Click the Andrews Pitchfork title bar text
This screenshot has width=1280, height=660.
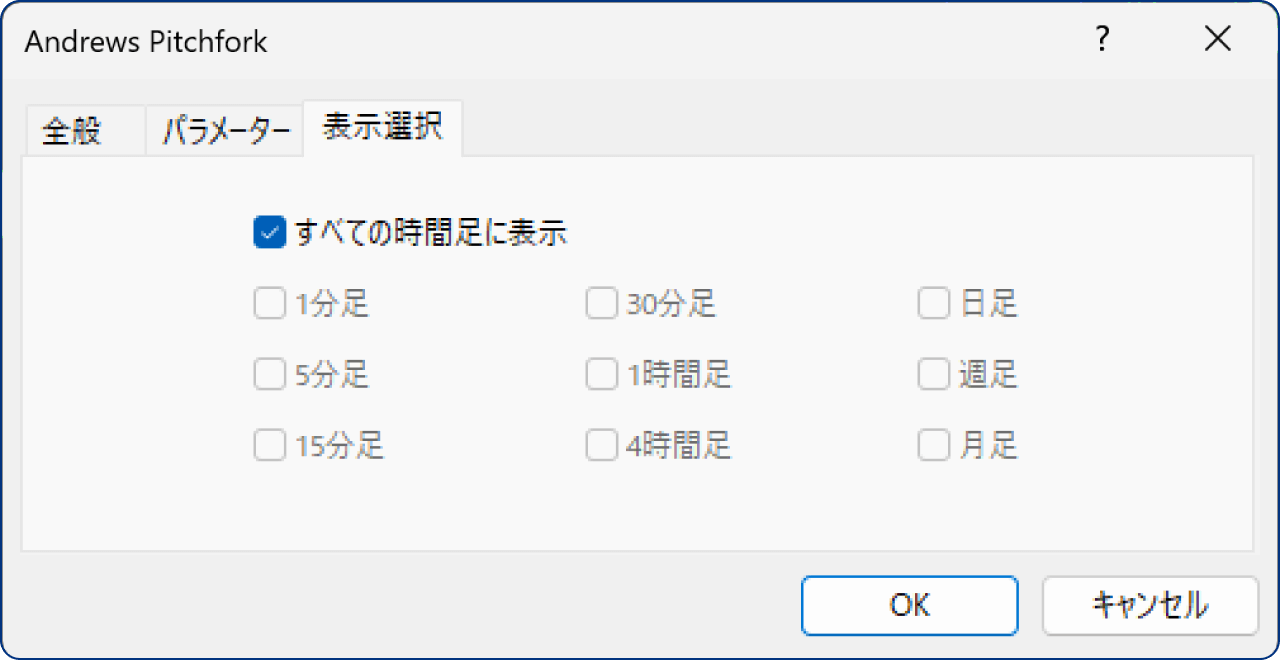pyautogui.click(x=146, y=42)
